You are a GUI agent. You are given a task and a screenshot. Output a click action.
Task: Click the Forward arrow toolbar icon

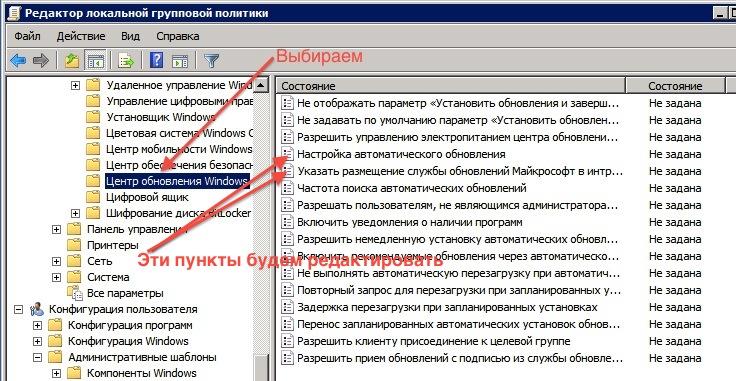pyautogui.click(x=41, y=60)
